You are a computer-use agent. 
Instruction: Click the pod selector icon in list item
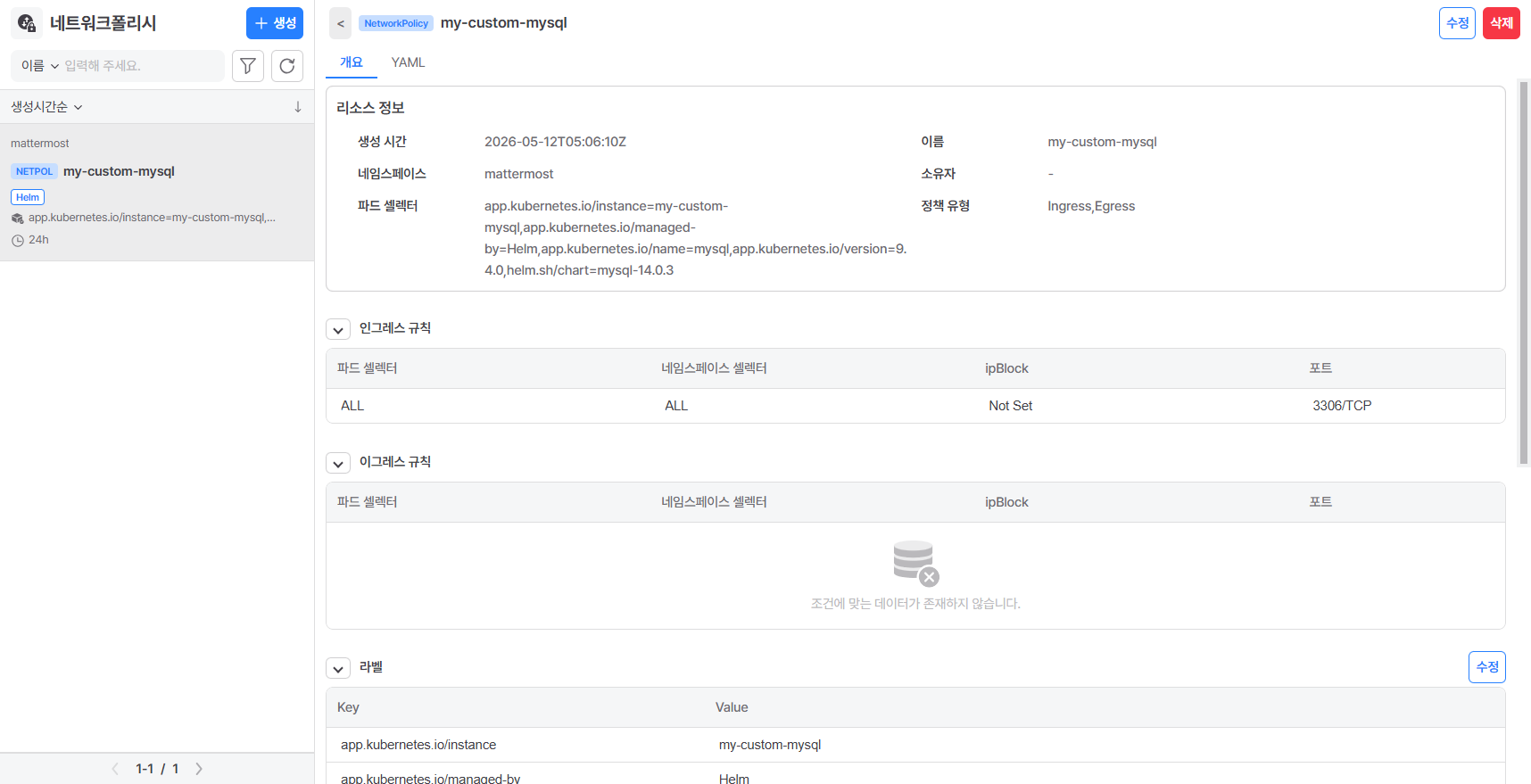pos(17,219)
